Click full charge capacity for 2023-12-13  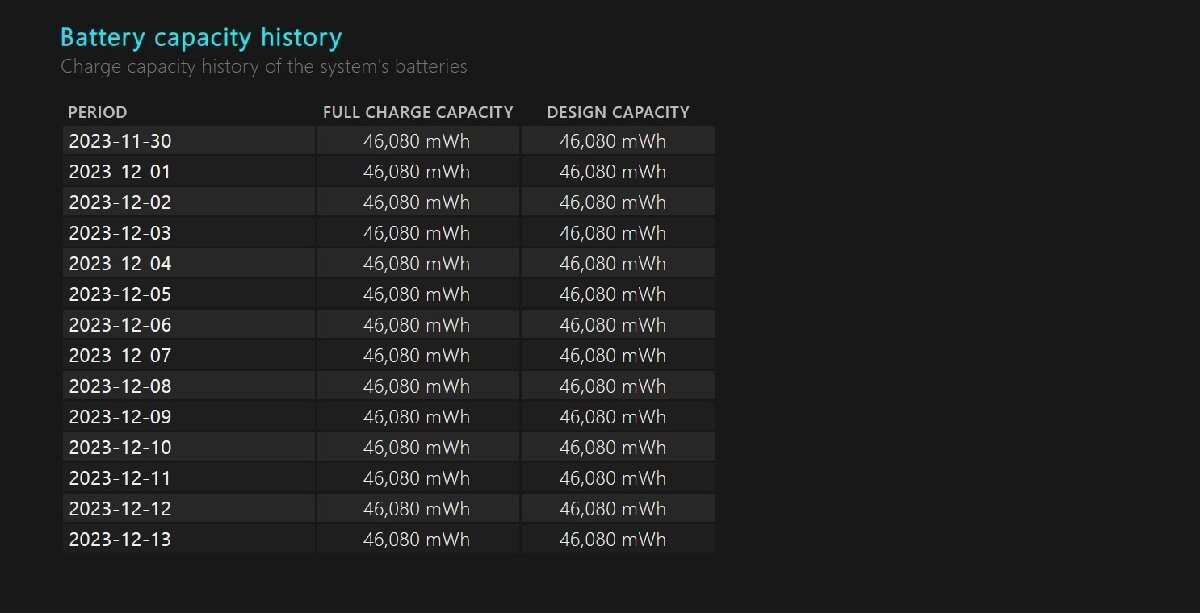[416, 540]
